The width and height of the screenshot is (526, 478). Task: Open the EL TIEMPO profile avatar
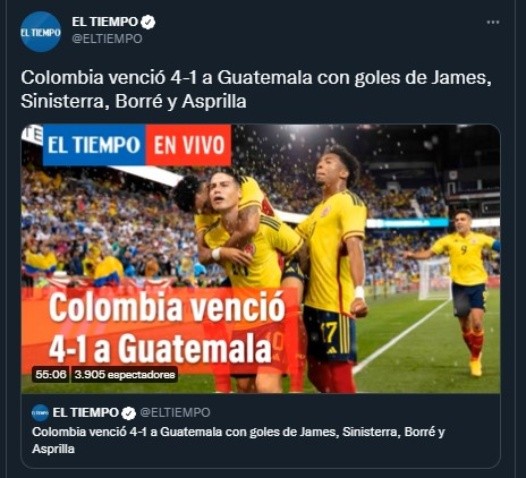pyautogui.click(x=41, y=32)
